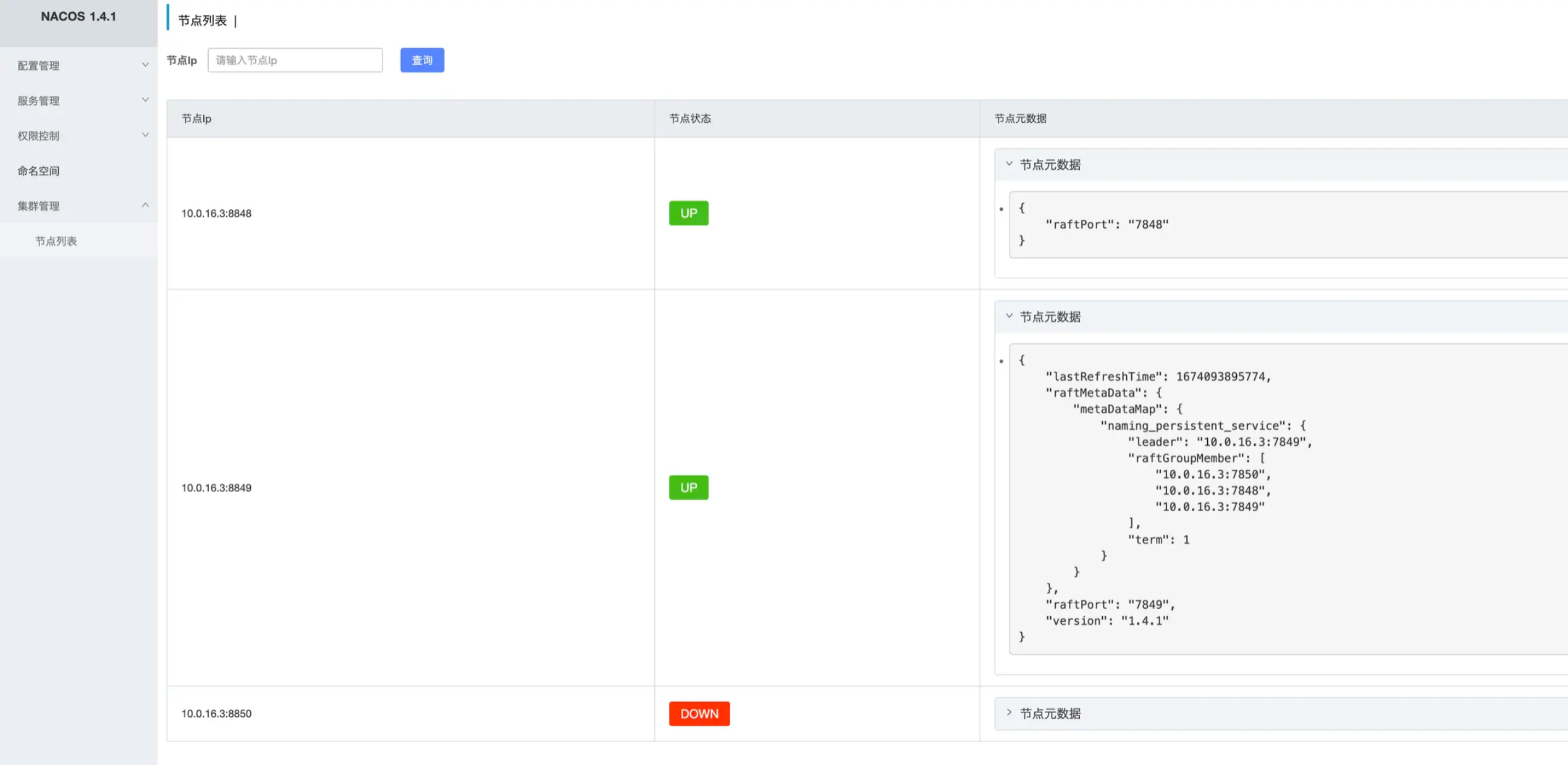Click the raftPort 7848 JSON block
Screen dimensions: 1568x765
click(x=1106, y=225)
